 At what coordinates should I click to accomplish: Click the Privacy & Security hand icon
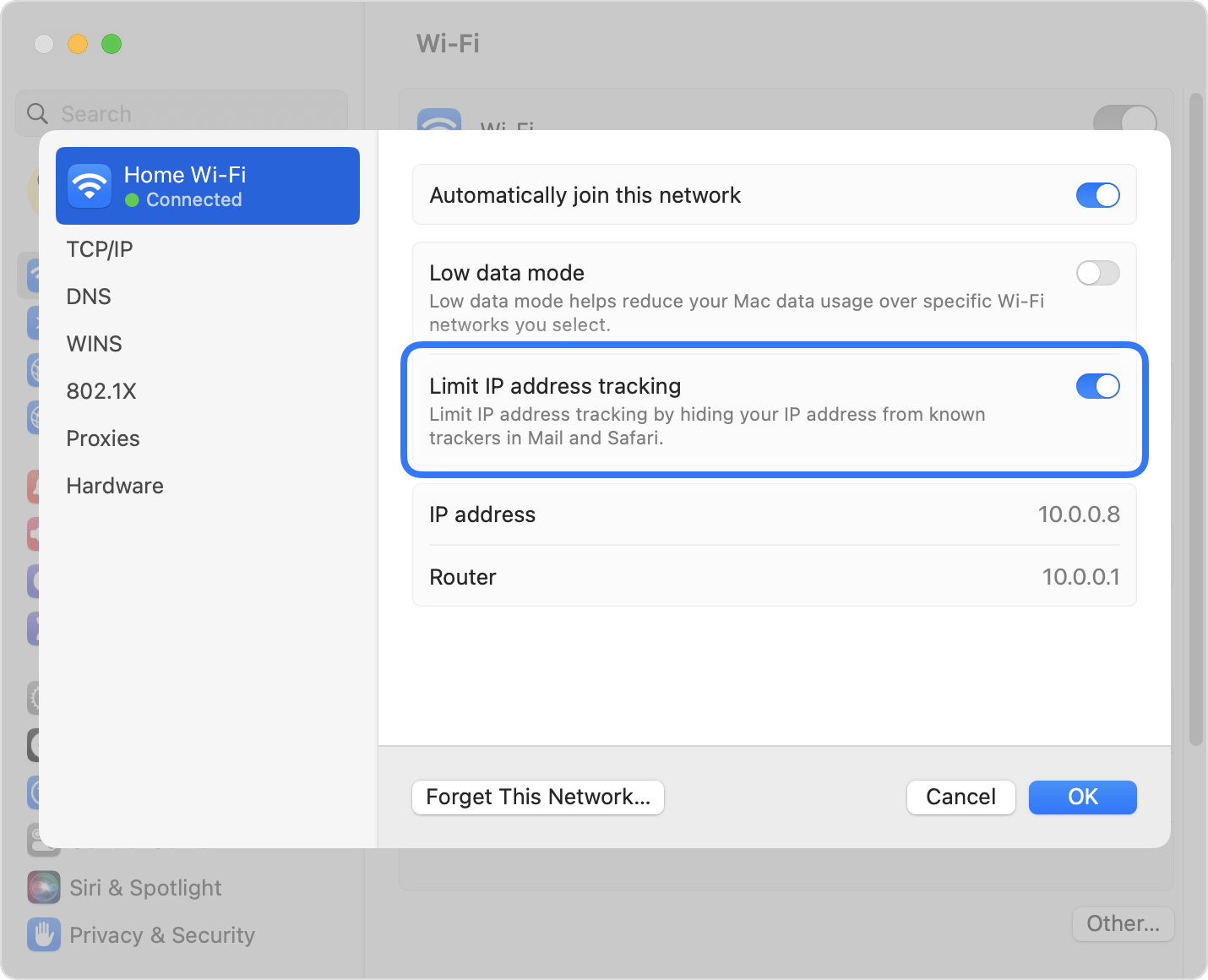click(44, 935)
